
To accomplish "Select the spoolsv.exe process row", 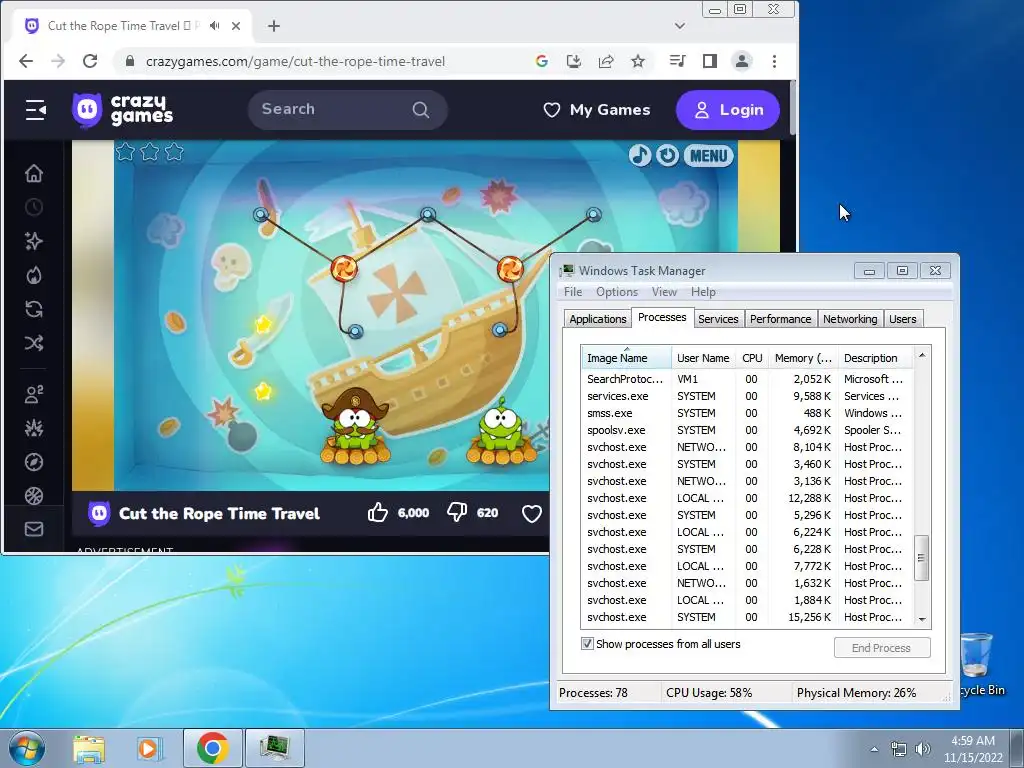I will [x=747, y=430].
